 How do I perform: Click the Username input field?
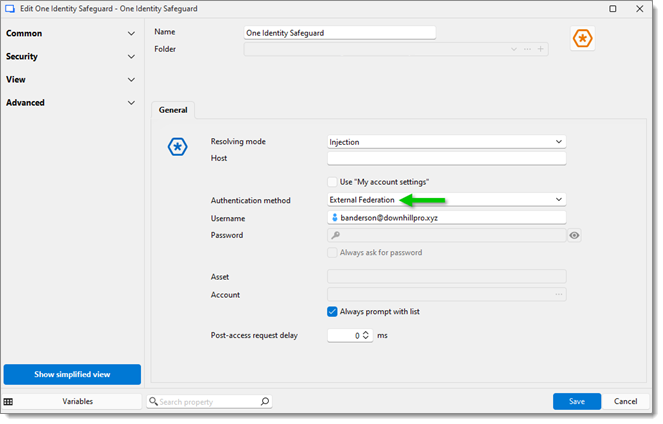click(x=447, y=218)
